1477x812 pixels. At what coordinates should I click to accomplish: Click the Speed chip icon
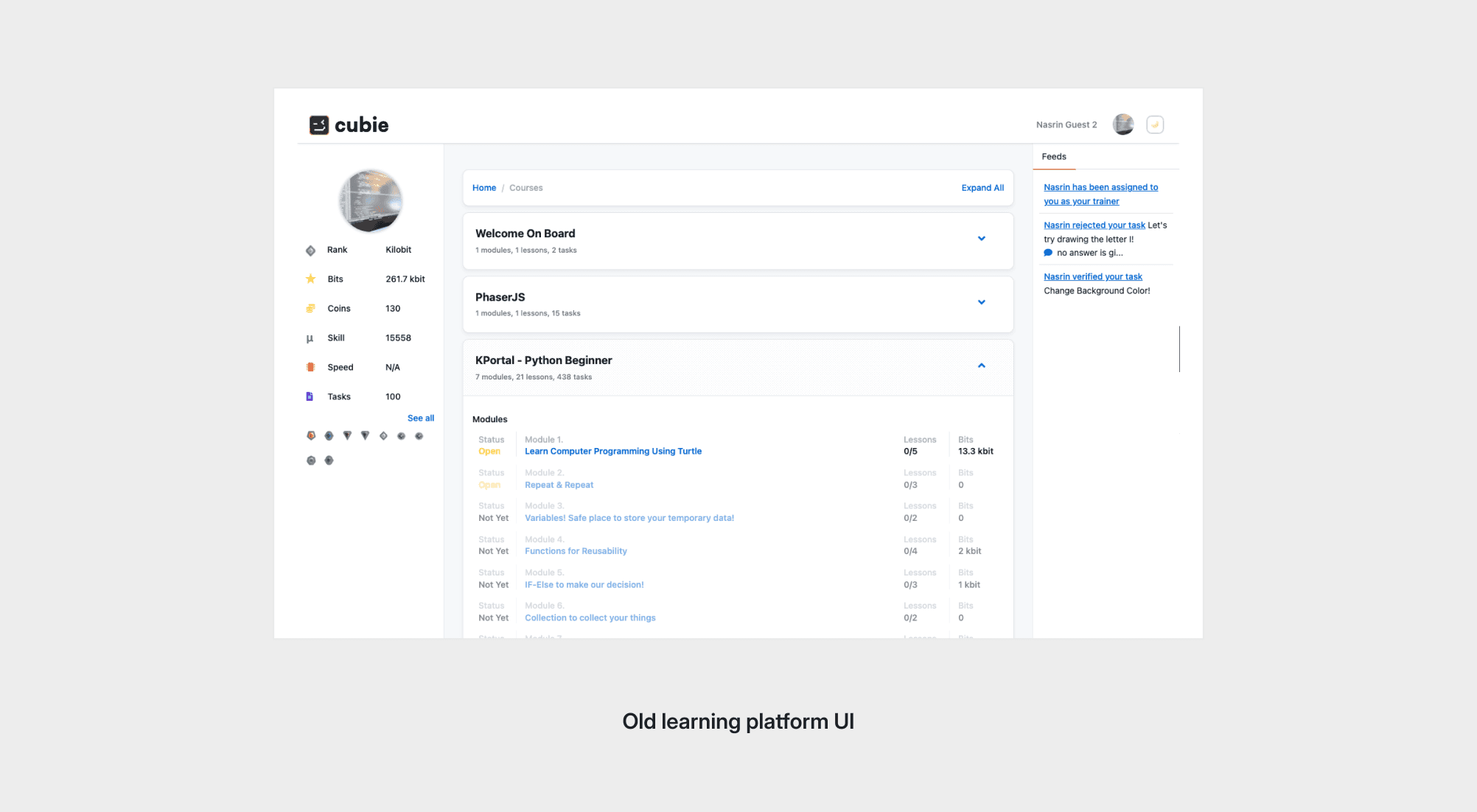(310, 367)
